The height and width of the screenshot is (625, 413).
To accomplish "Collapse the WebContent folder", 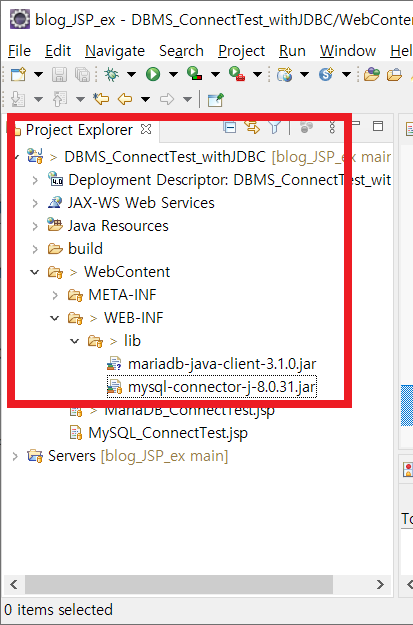I will click(35, 272).
